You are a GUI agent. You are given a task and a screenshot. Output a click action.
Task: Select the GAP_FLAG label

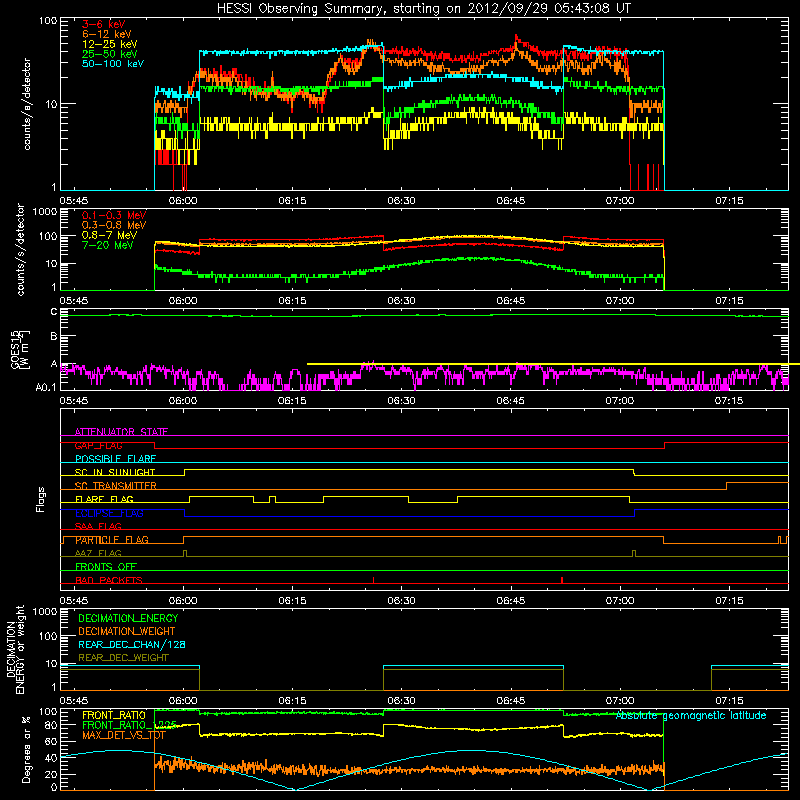(x=98, y=445)
